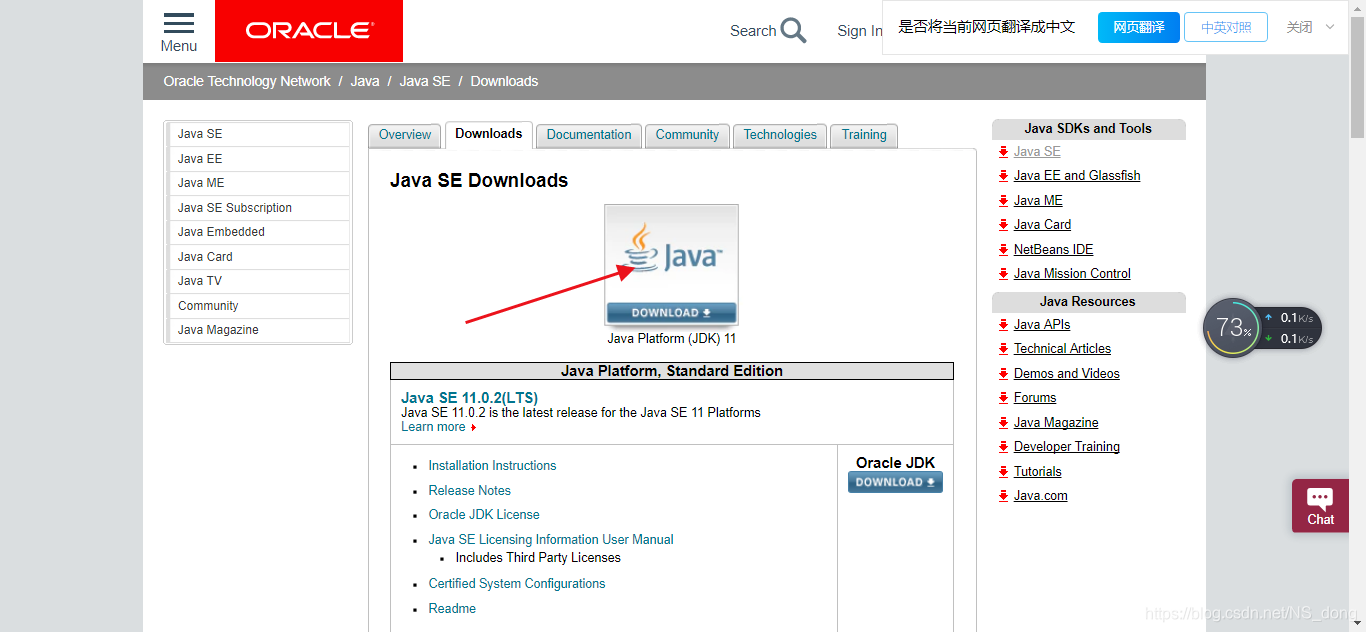This screenshot has width=1366, height=632.
Task: Click the red download arrow beside Java EE and Glassfish
Action: point(1003,176)
